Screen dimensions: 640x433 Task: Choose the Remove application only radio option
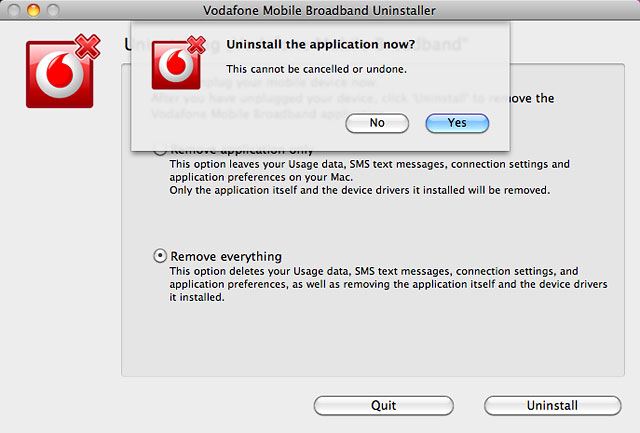click(160, 150)
